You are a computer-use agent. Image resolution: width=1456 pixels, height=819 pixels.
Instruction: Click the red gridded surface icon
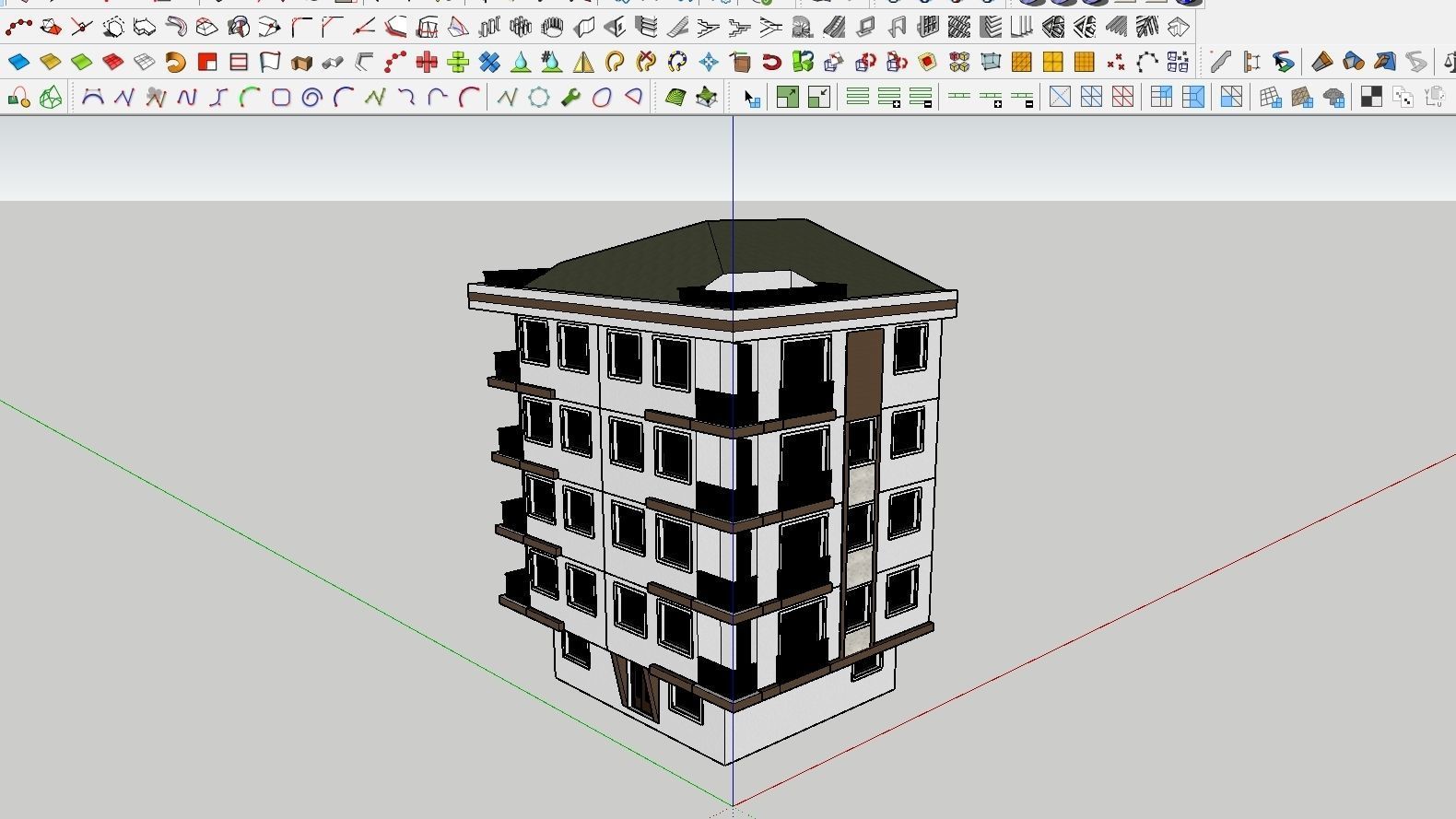[x=112, y=62]
